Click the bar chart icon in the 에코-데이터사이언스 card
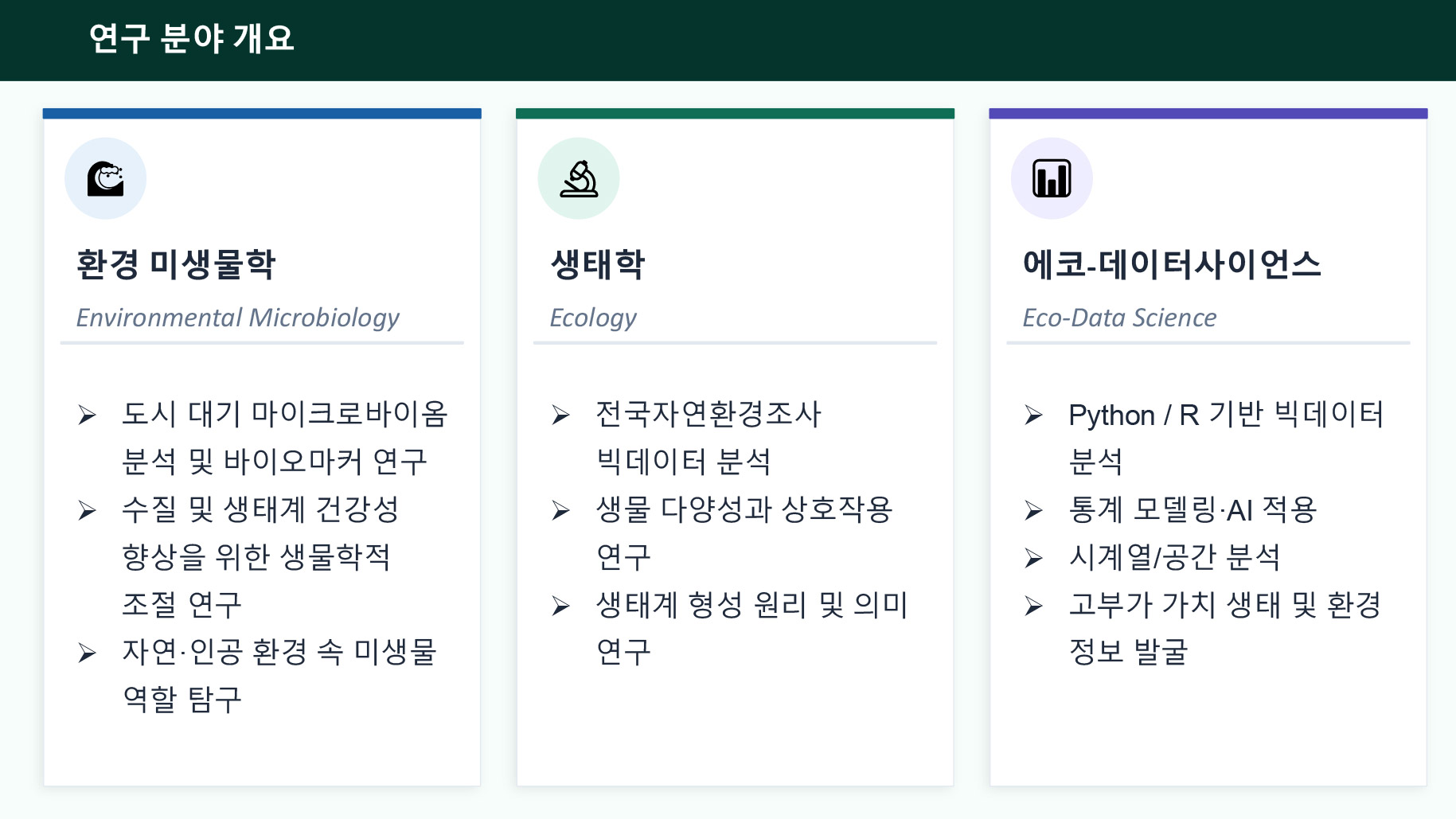Viewport: 1456px width, 819px height. pyautogui.click(x=1052, y=178)
